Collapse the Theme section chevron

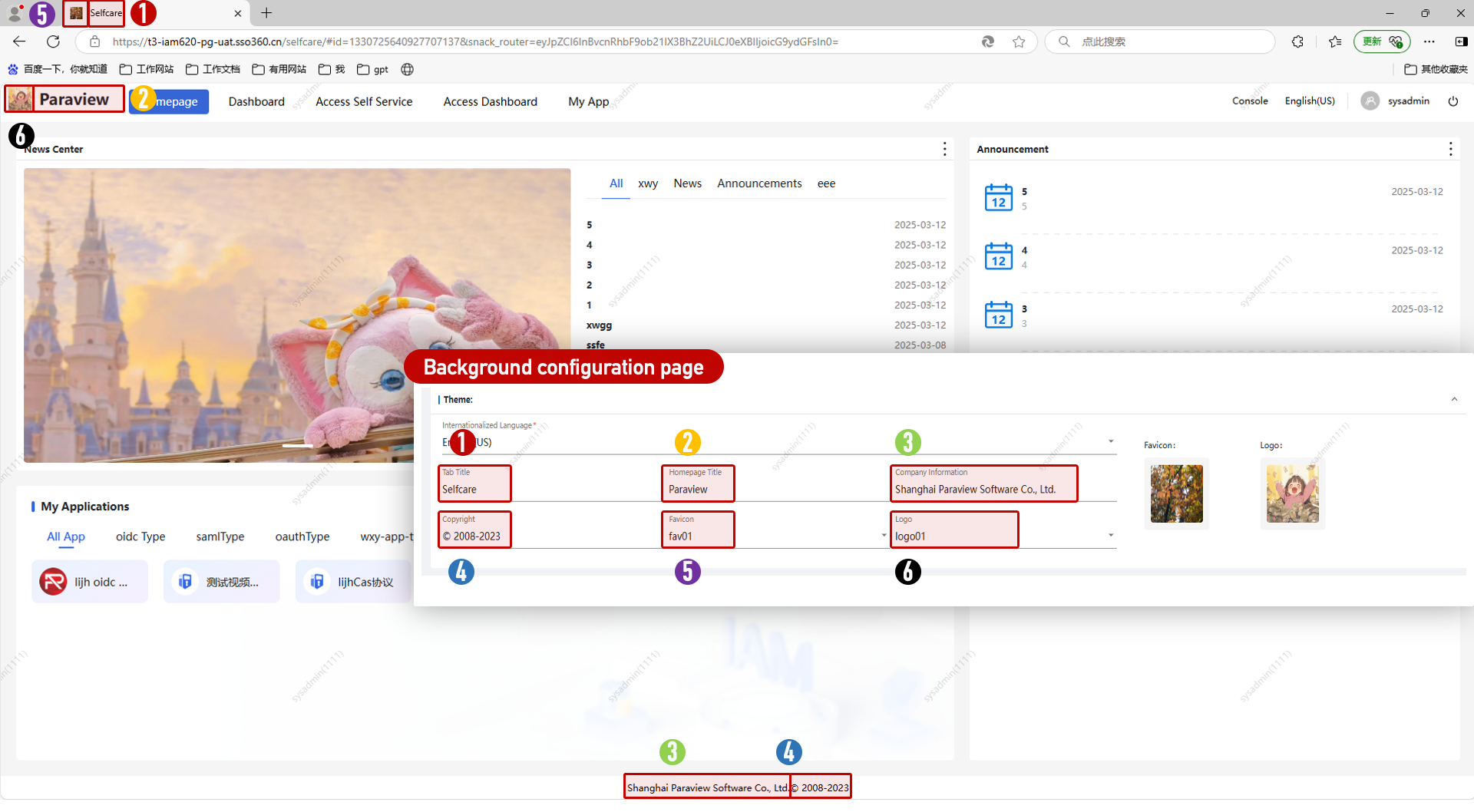[1453, 399]
